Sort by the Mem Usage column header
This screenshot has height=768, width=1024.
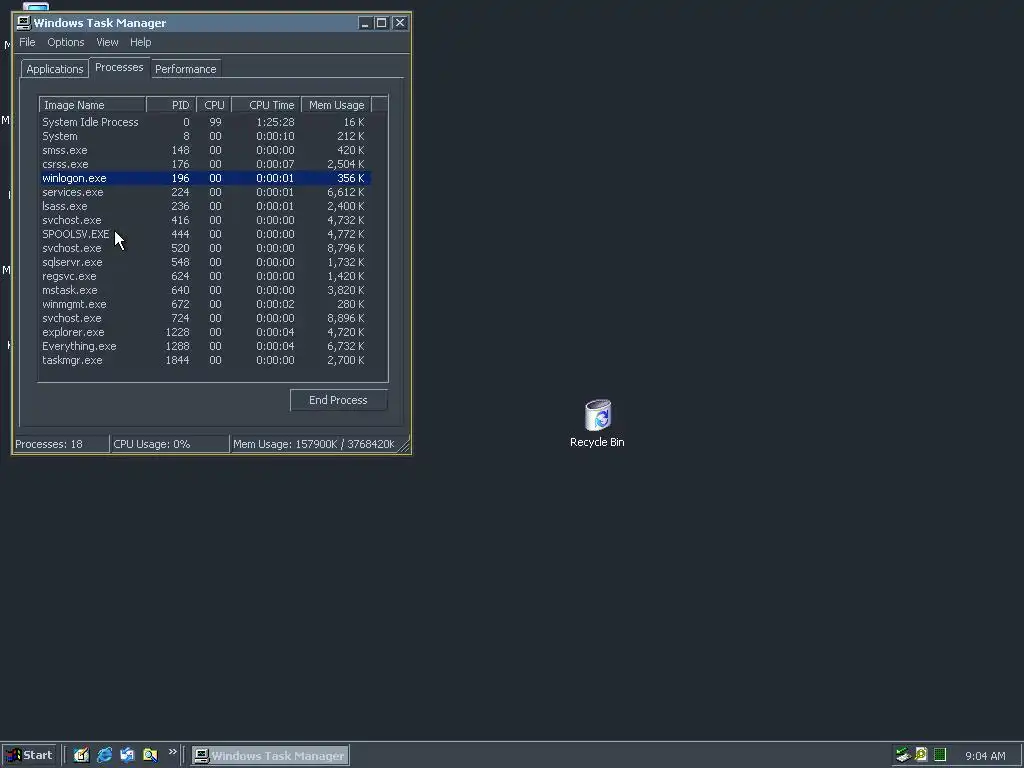(x=336, y=105)
